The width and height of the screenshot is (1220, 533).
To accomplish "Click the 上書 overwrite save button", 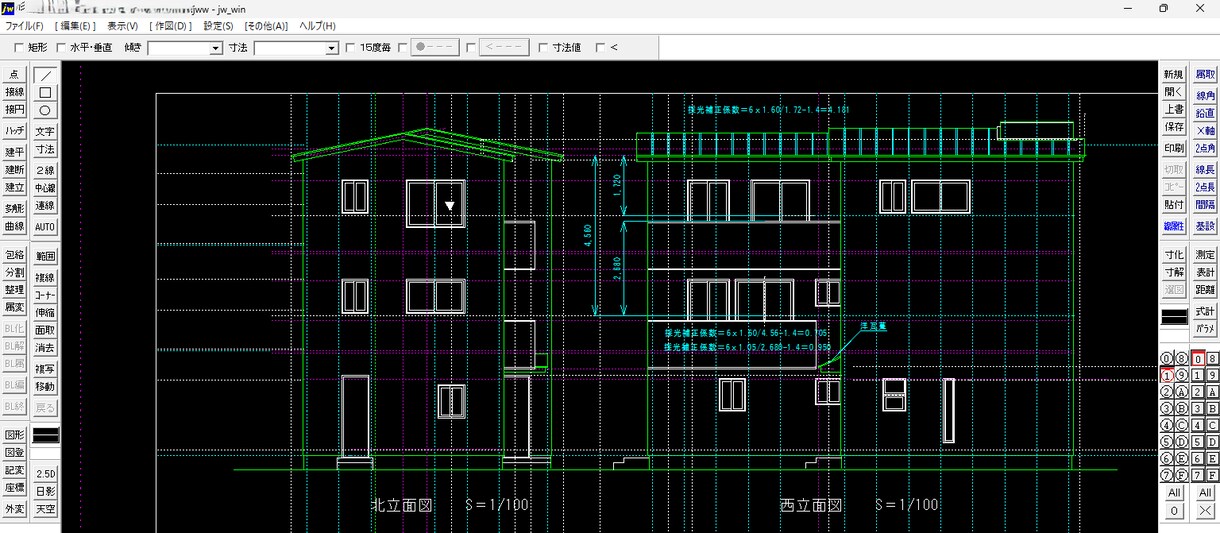I will coord(1173,110).
